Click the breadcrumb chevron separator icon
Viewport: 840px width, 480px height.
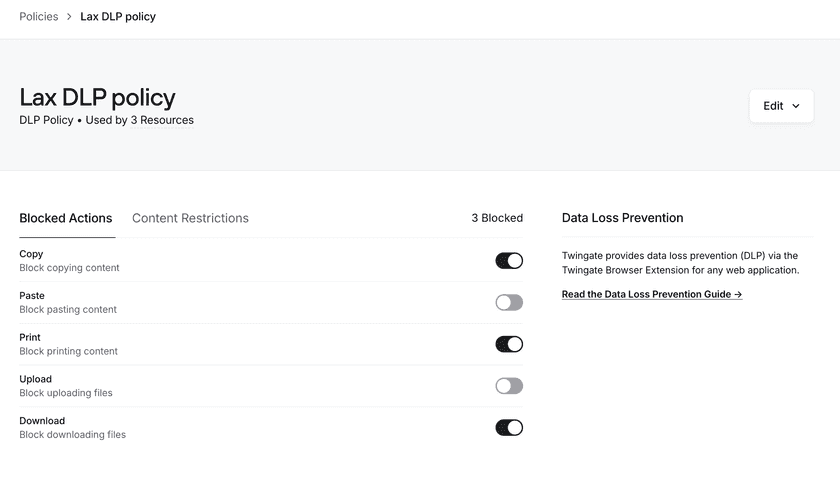[x=69, y=17]
